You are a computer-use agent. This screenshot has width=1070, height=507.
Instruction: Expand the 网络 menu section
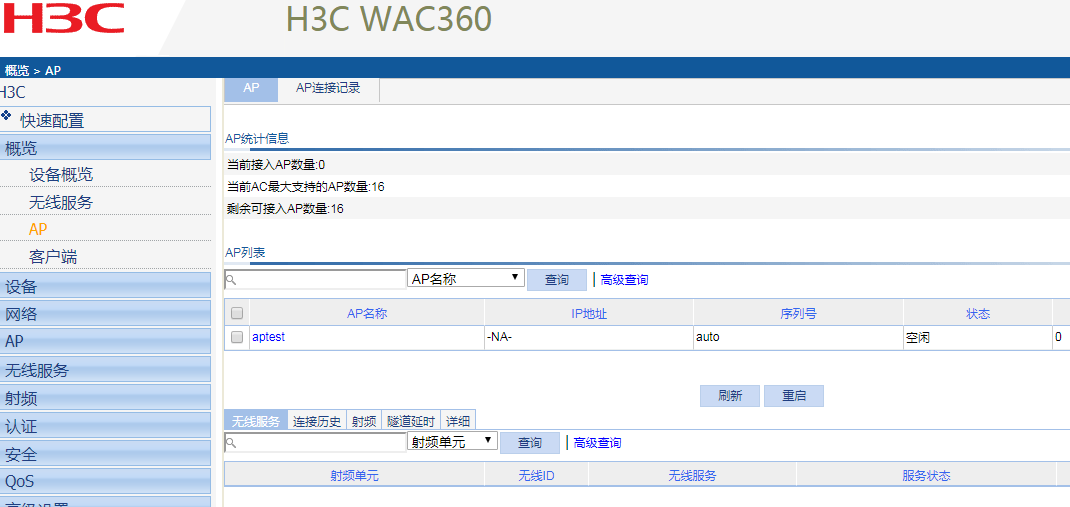click(106, 314)
